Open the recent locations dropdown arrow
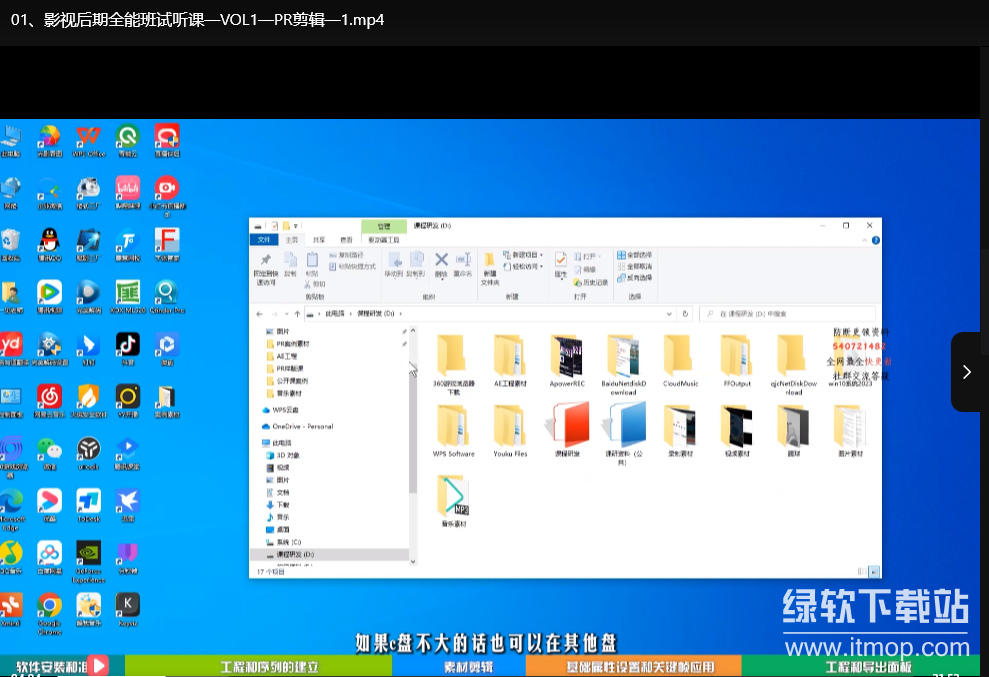This screenshot has width=989, height=677. pyautogui.click(x=286, y=314)
